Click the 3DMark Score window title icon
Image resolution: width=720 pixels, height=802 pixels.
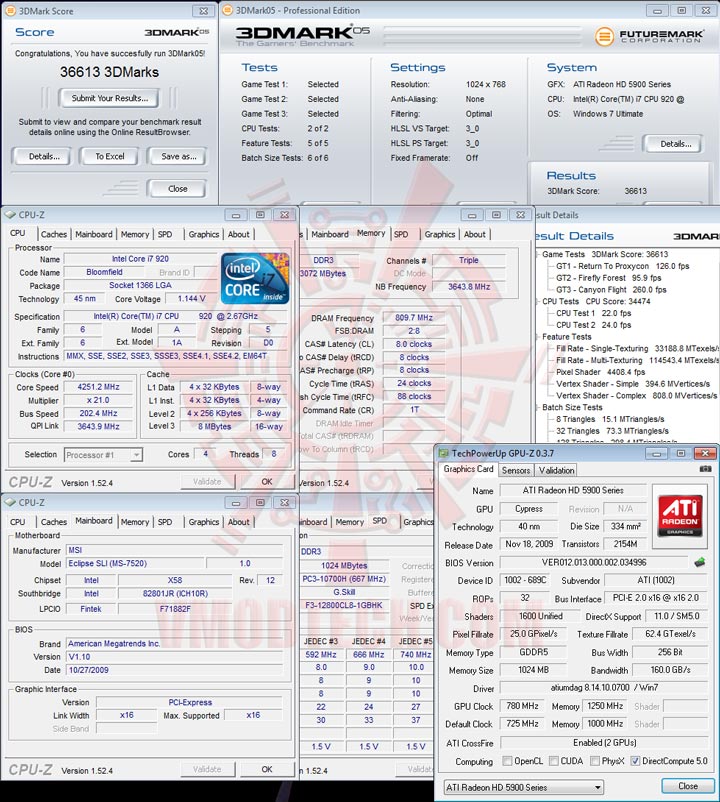(11, 11)
